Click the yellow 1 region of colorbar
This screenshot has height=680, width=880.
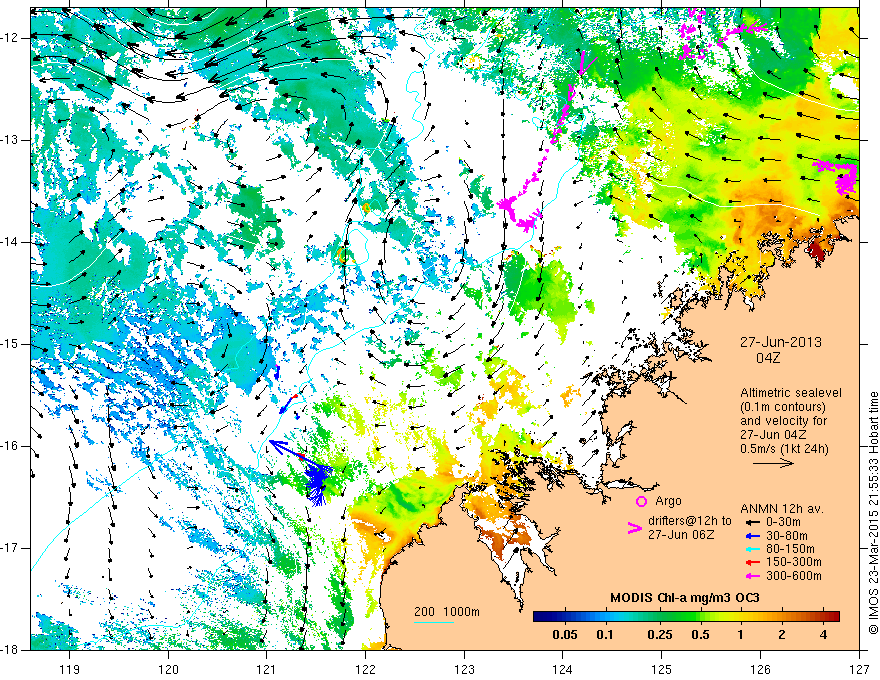point(741,617)
